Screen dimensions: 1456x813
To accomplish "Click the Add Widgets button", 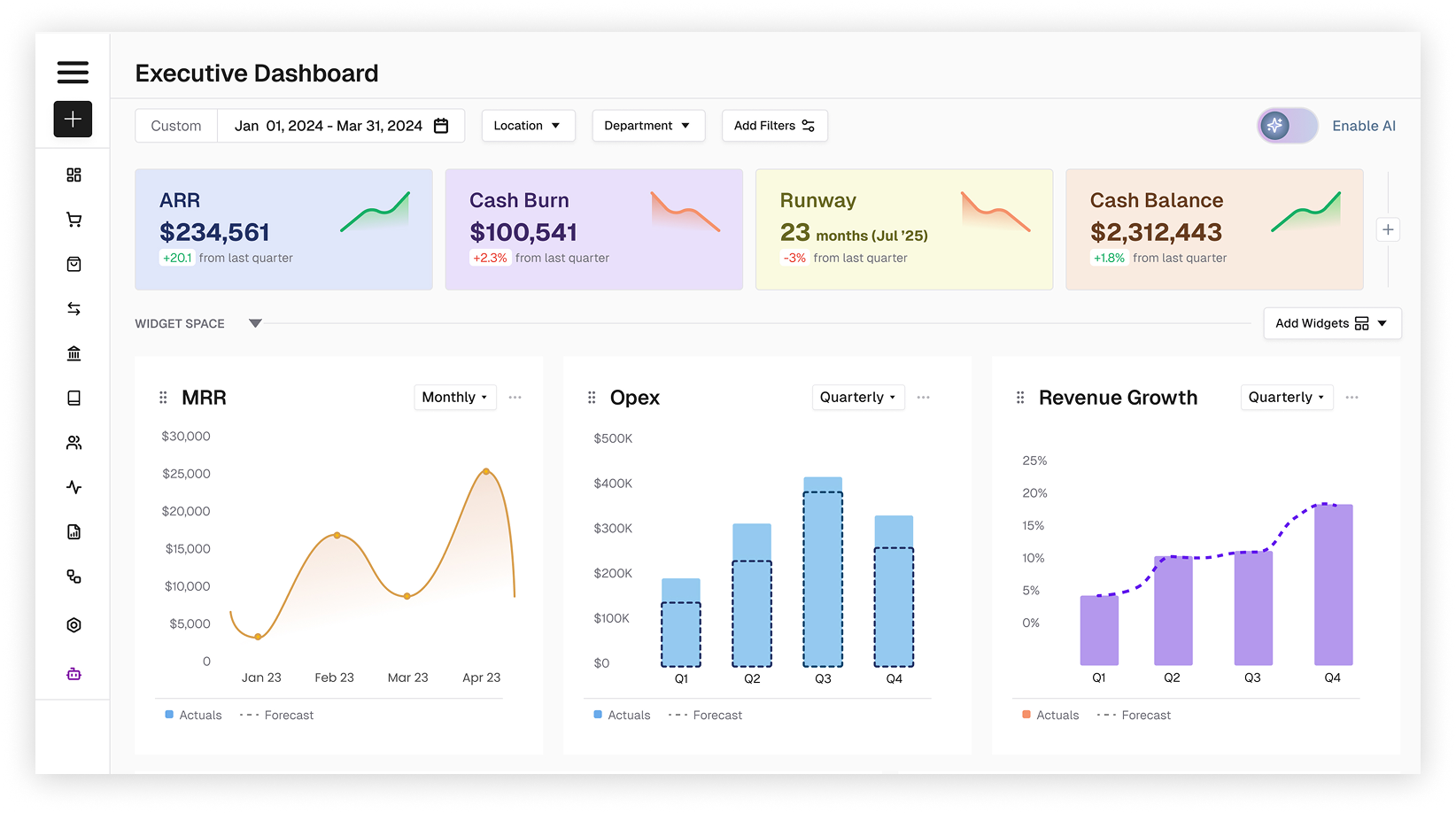I will tap(1331, 323).
